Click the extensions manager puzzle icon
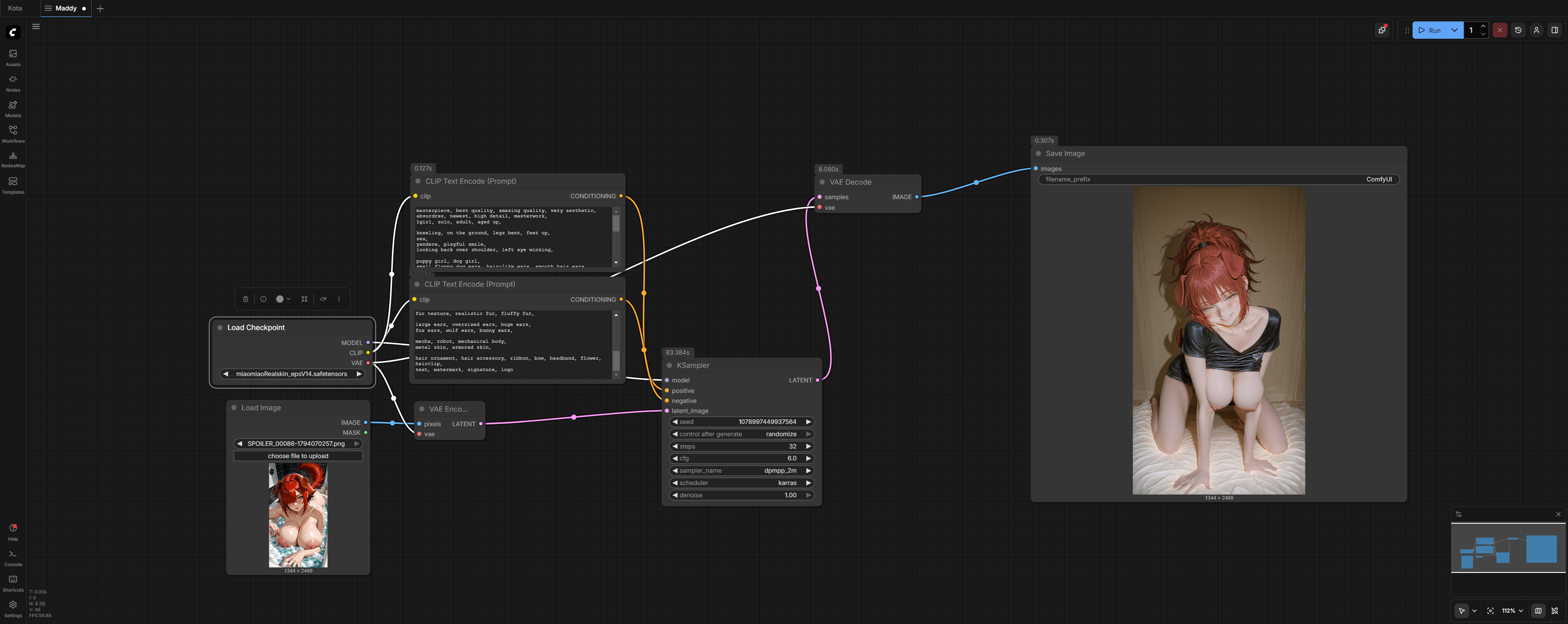The image size is (1568, 624). pos(1382,30)
